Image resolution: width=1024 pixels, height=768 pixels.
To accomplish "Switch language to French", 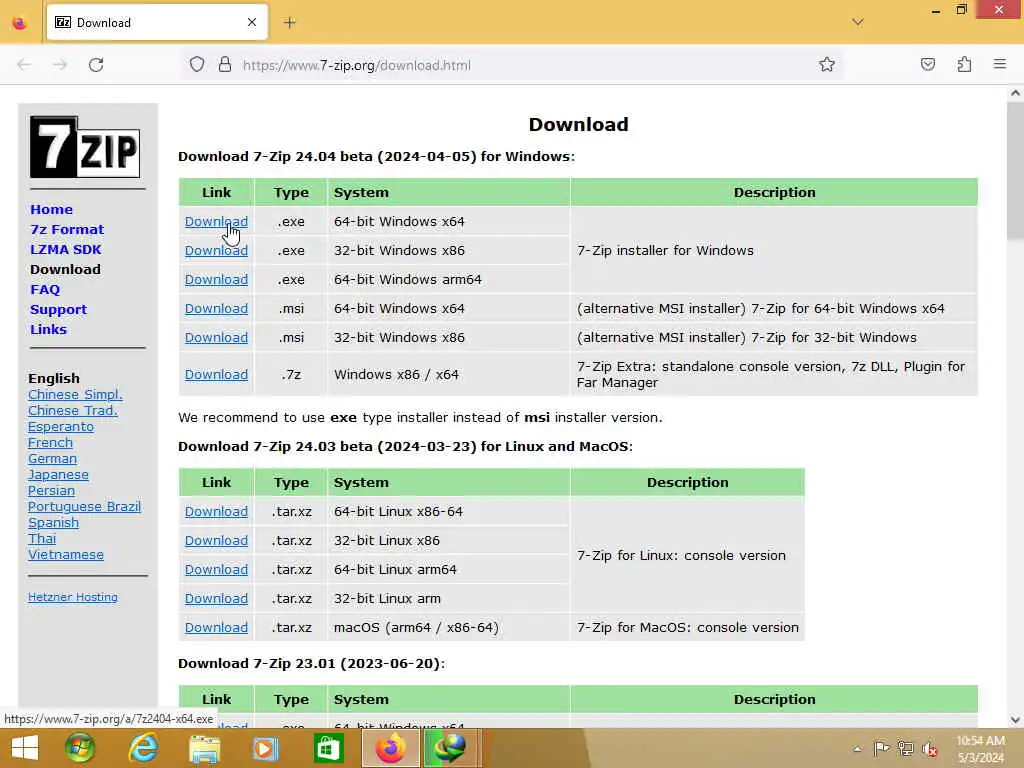I will 50,443.
